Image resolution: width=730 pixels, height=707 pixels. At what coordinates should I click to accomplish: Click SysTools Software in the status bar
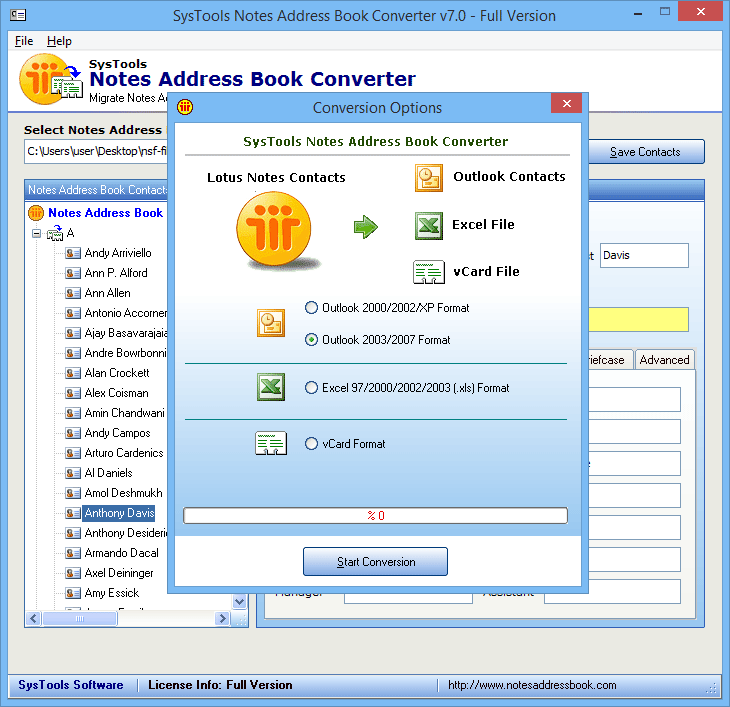point(71,685)
